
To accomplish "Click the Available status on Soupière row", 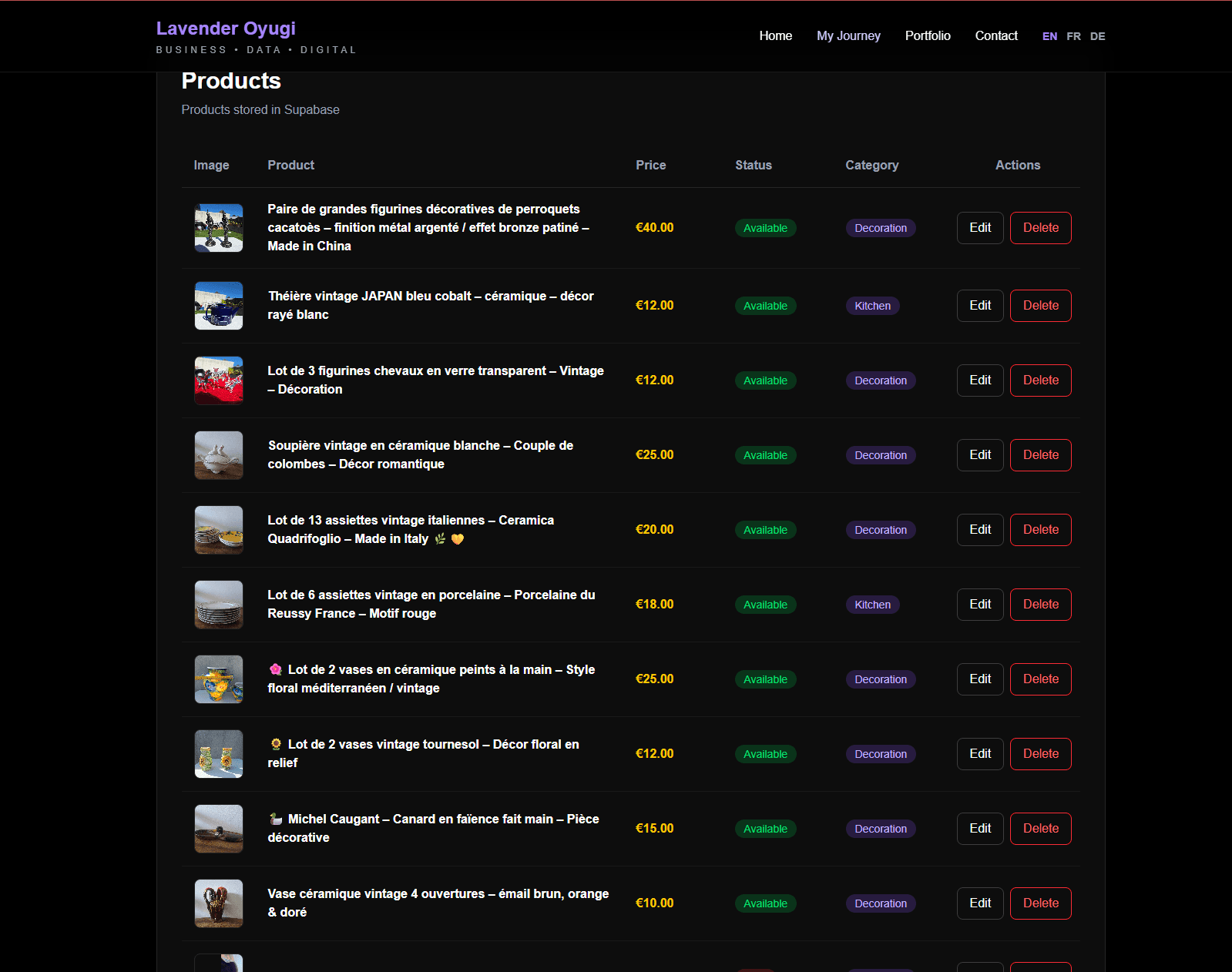I will tap(765, 455).
